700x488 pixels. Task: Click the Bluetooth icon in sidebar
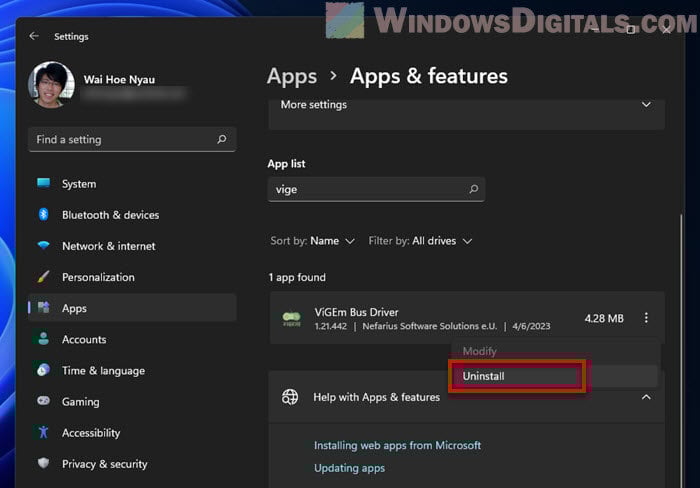(x=43, y=214)
